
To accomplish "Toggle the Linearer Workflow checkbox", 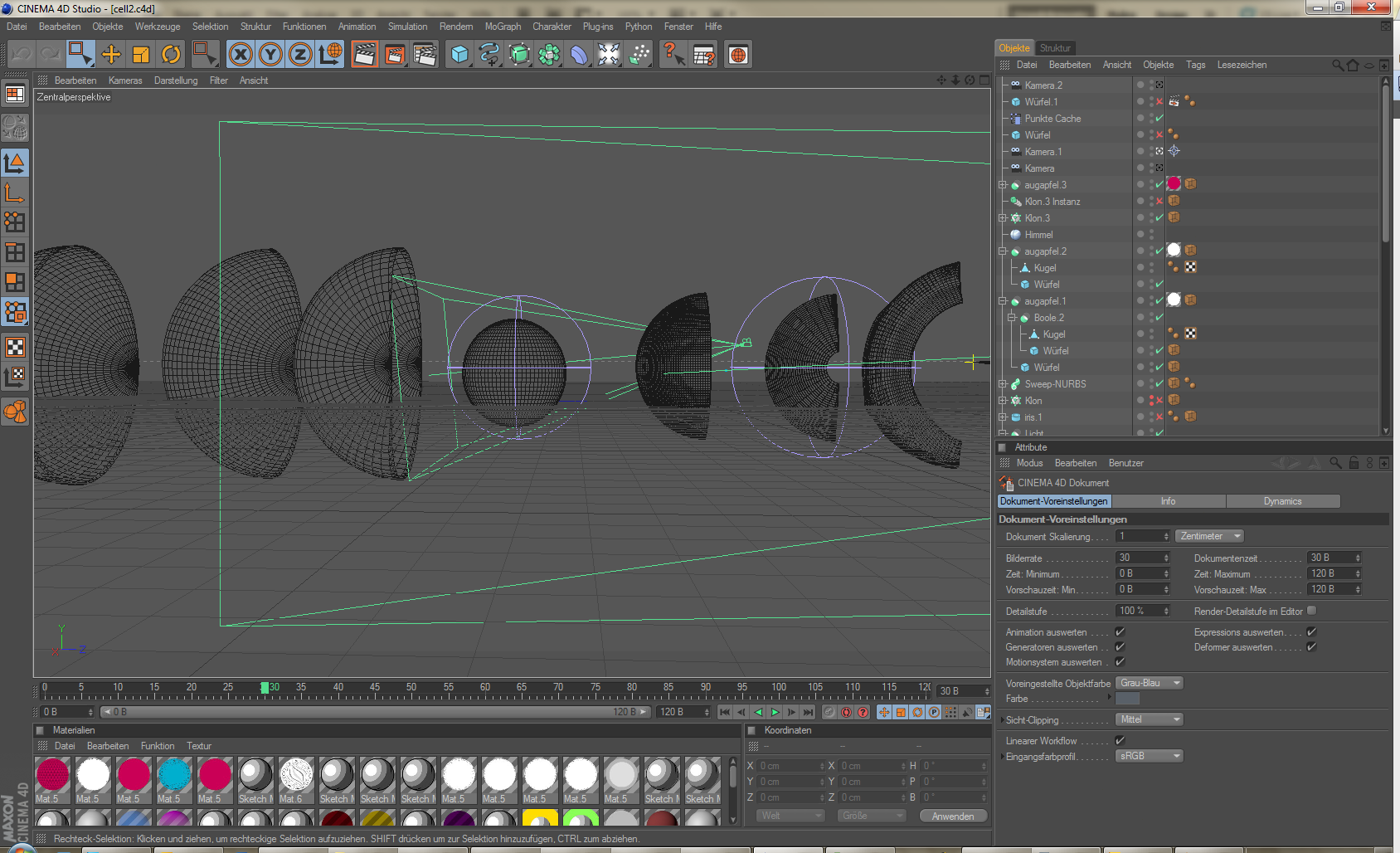I will pos(1120,741).
